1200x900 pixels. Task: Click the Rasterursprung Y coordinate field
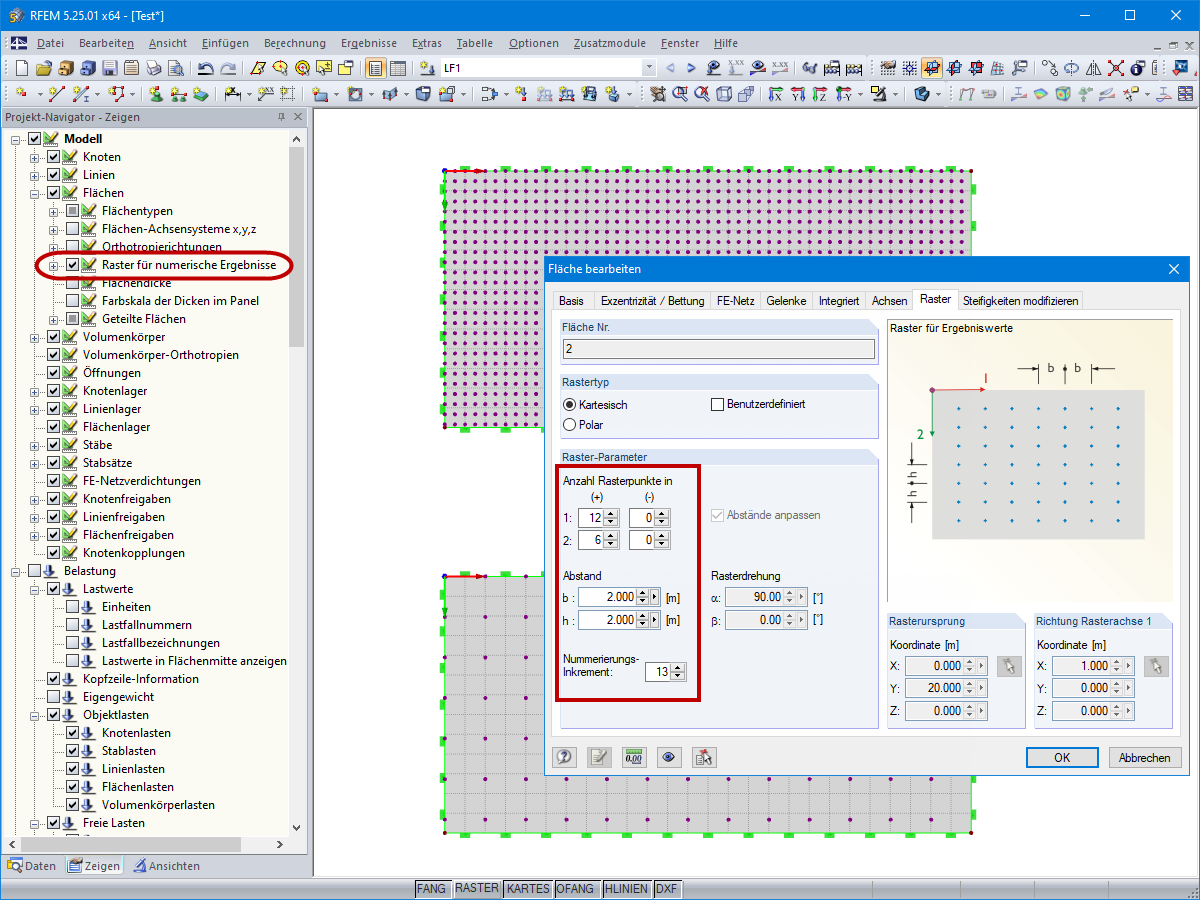tap(935, 688)
